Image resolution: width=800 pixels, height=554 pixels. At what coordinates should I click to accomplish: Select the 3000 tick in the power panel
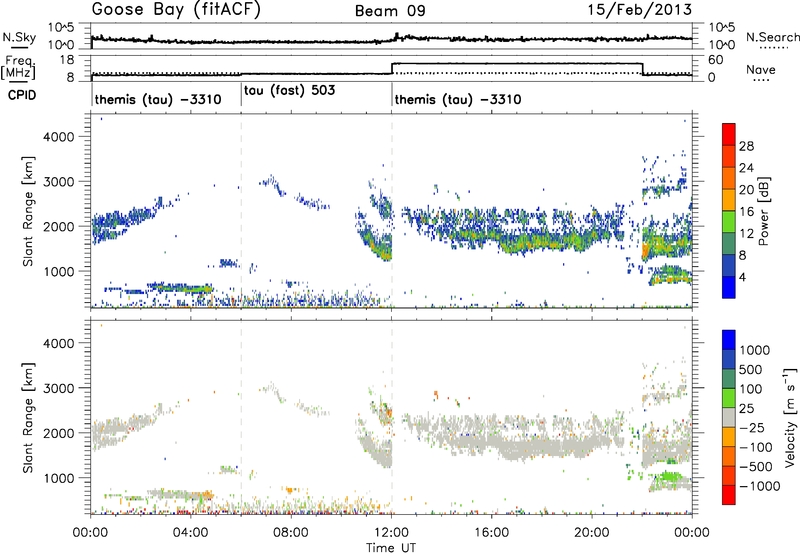58,182
